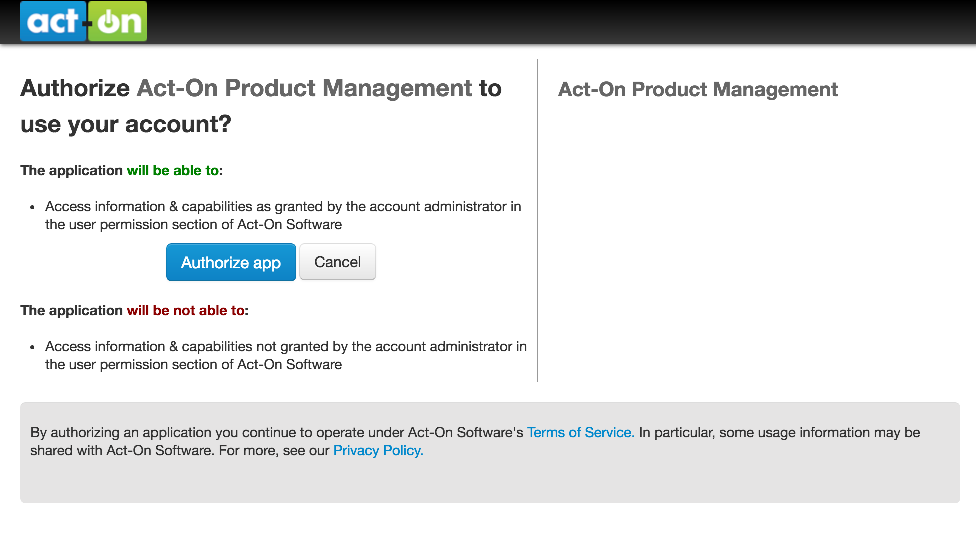976x541 pixels.
Task: Cancel the authorization request
Action: click(337, 262)
